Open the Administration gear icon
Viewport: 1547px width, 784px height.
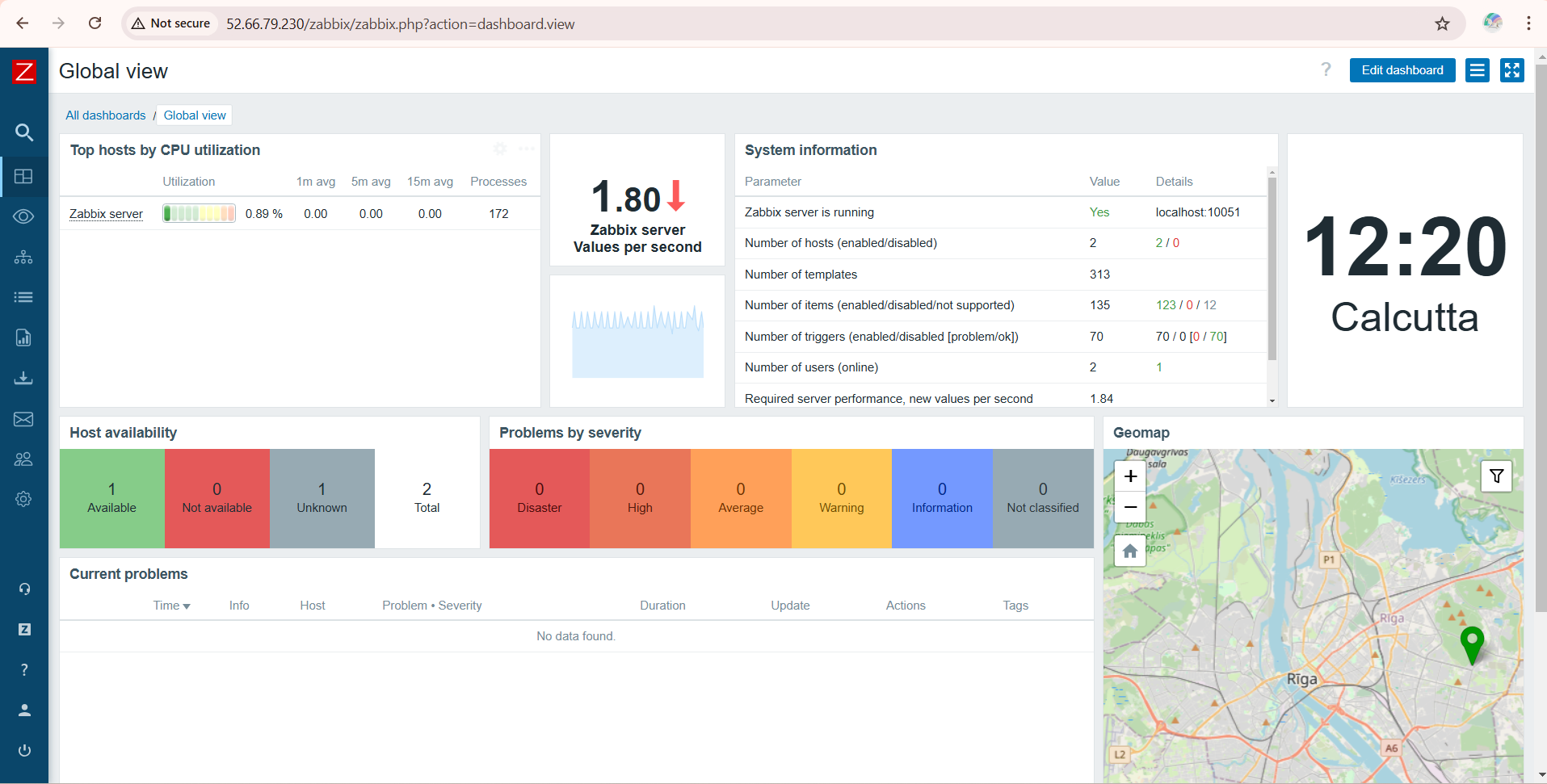(x=24, y=499)
